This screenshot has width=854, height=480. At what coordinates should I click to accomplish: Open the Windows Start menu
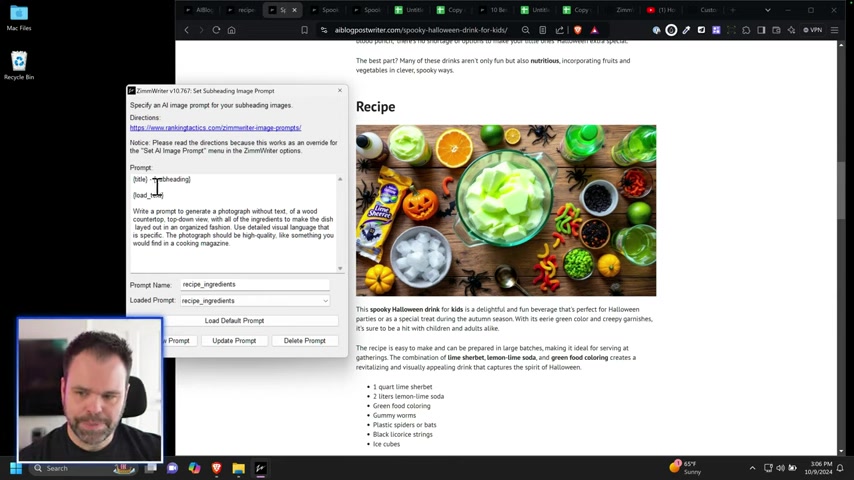pyautogui.click(x=16, y=468)
